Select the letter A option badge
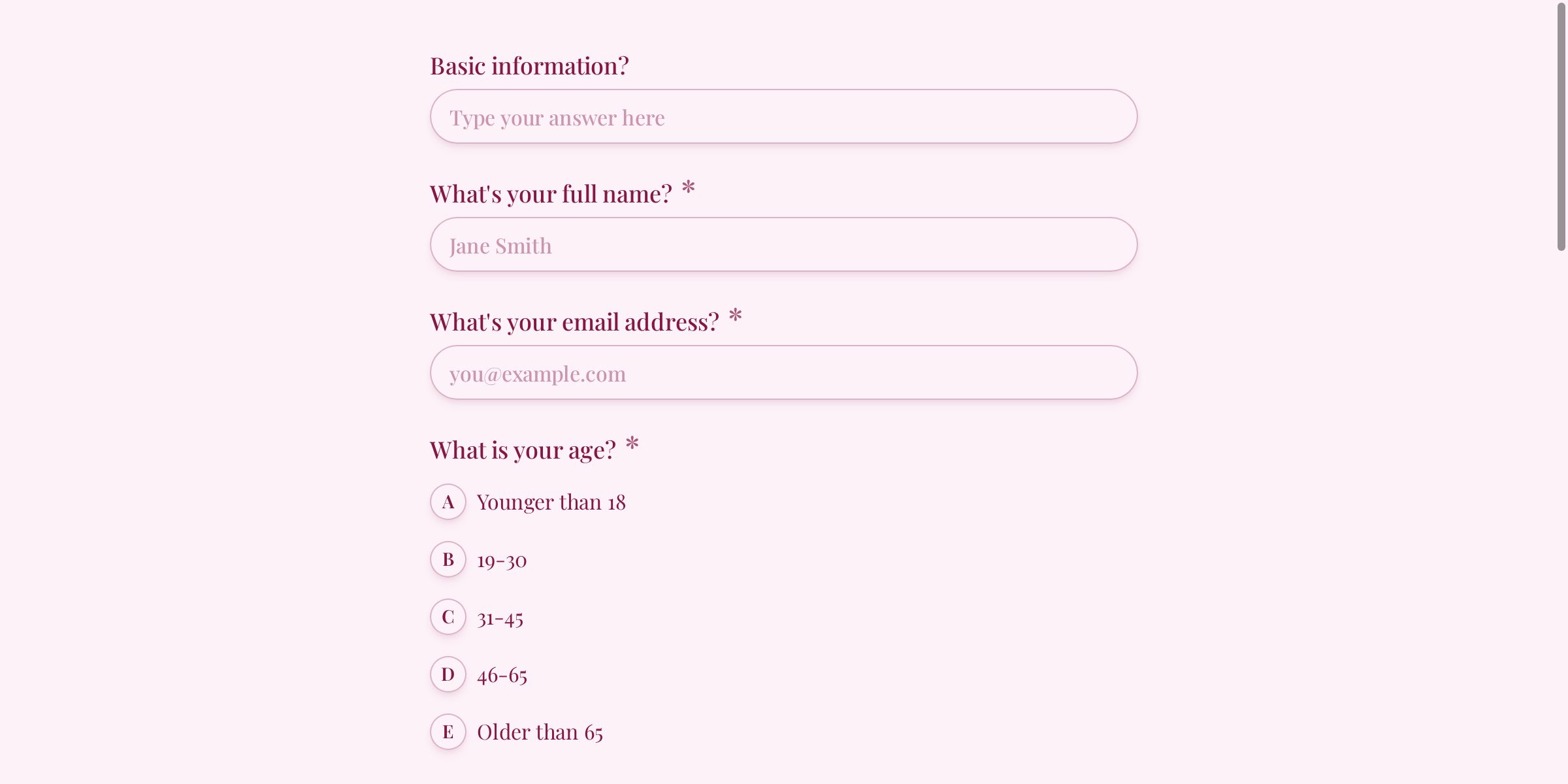 tap(448, 502)
